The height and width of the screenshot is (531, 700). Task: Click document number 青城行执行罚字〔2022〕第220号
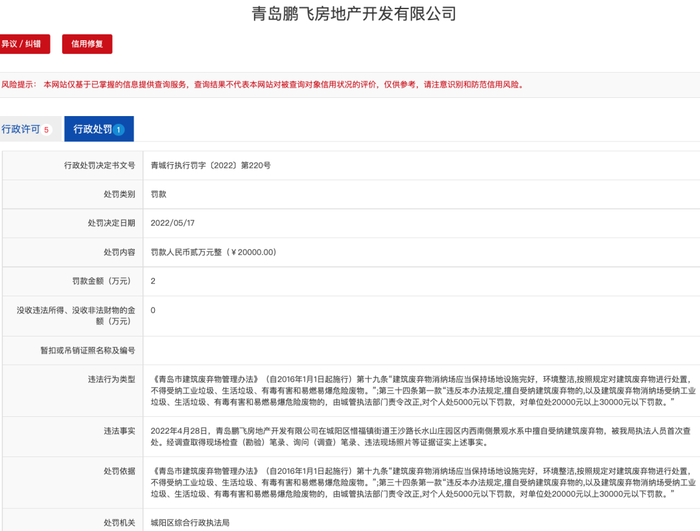210,165
